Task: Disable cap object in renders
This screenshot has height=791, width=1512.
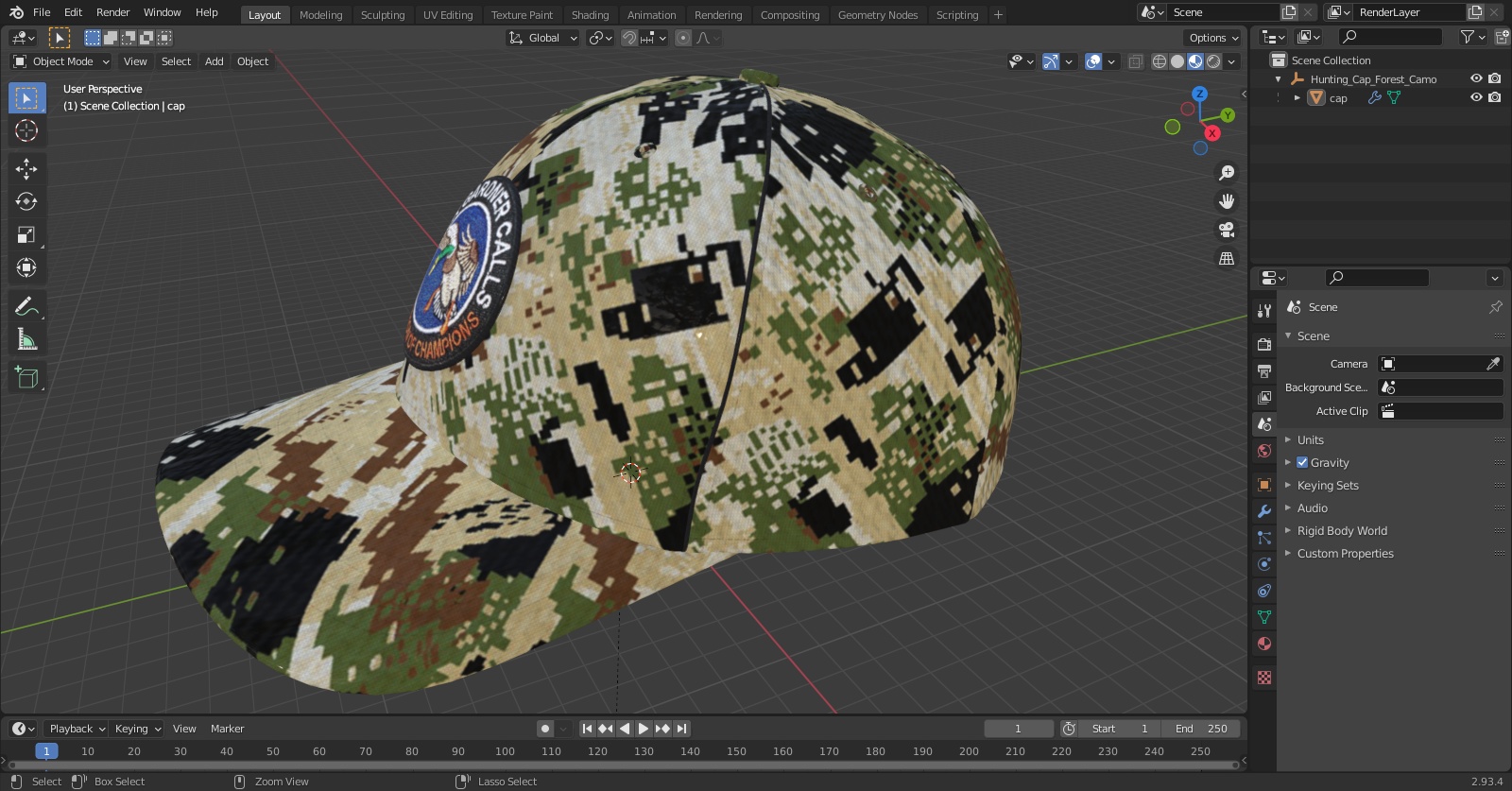Action: pyautogui.click(x=1494, y=97)
